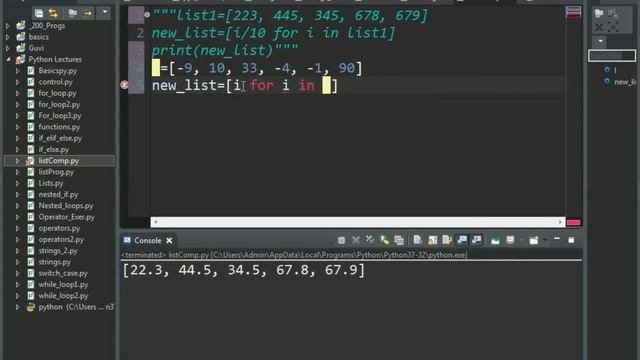
Task: Expand control.py tree node
Action: [18, 82]
